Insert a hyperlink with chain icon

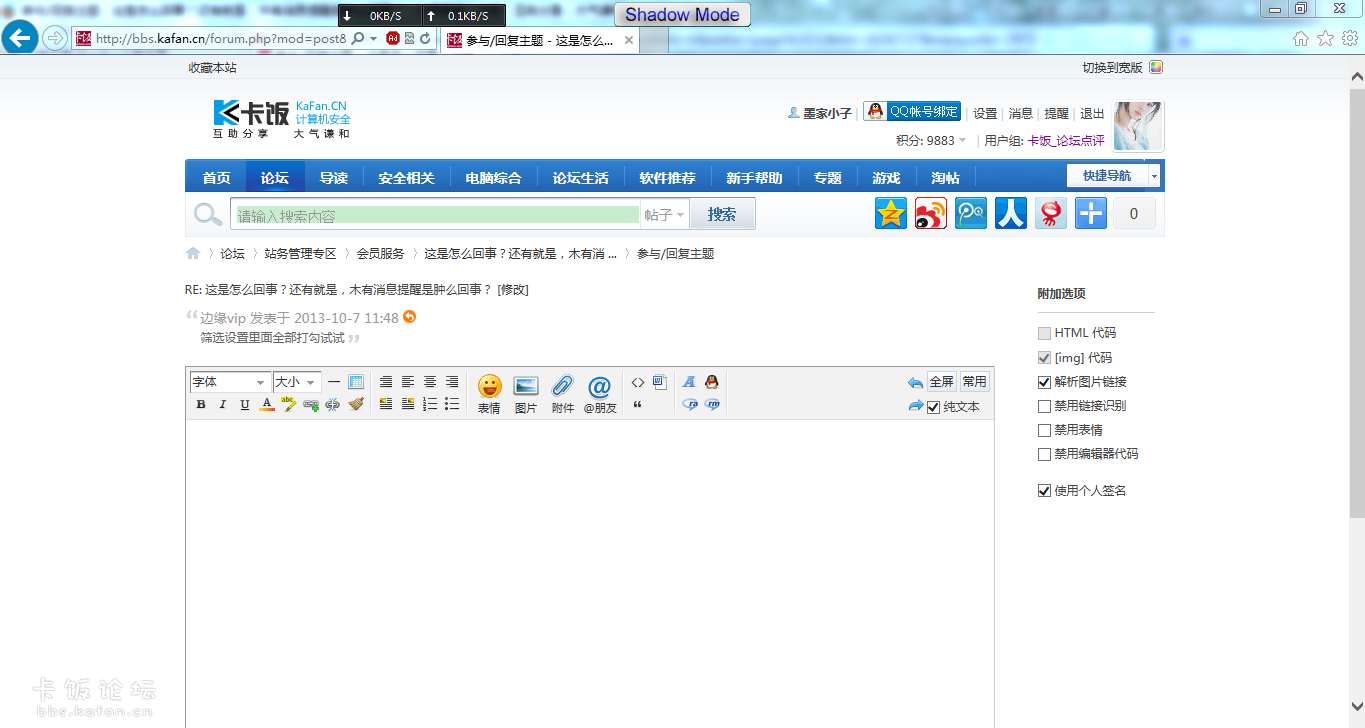(x=311, y=405)
